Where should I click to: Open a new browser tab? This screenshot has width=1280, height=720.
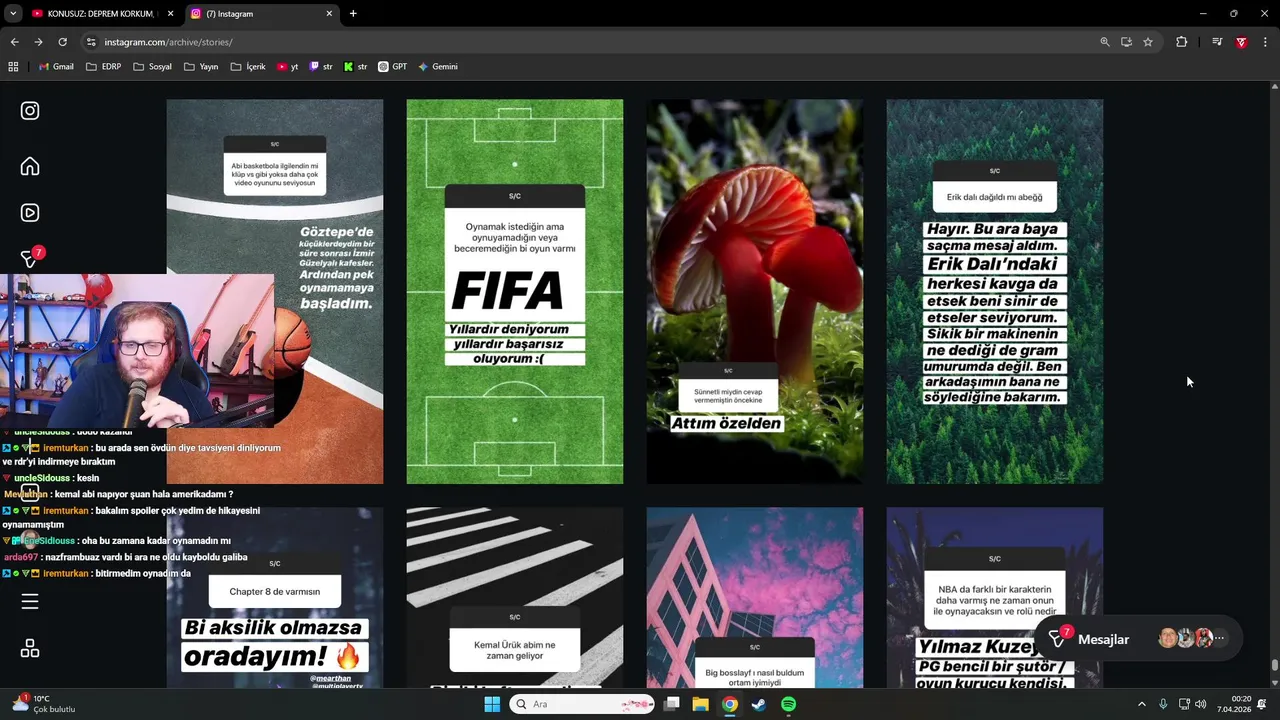(353, 14)
